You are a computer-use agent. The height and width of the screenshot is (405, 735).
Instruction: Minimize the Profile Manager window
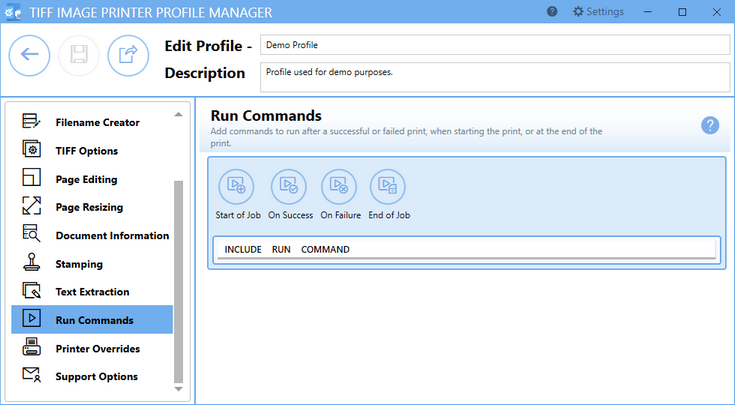coord(648,12)
